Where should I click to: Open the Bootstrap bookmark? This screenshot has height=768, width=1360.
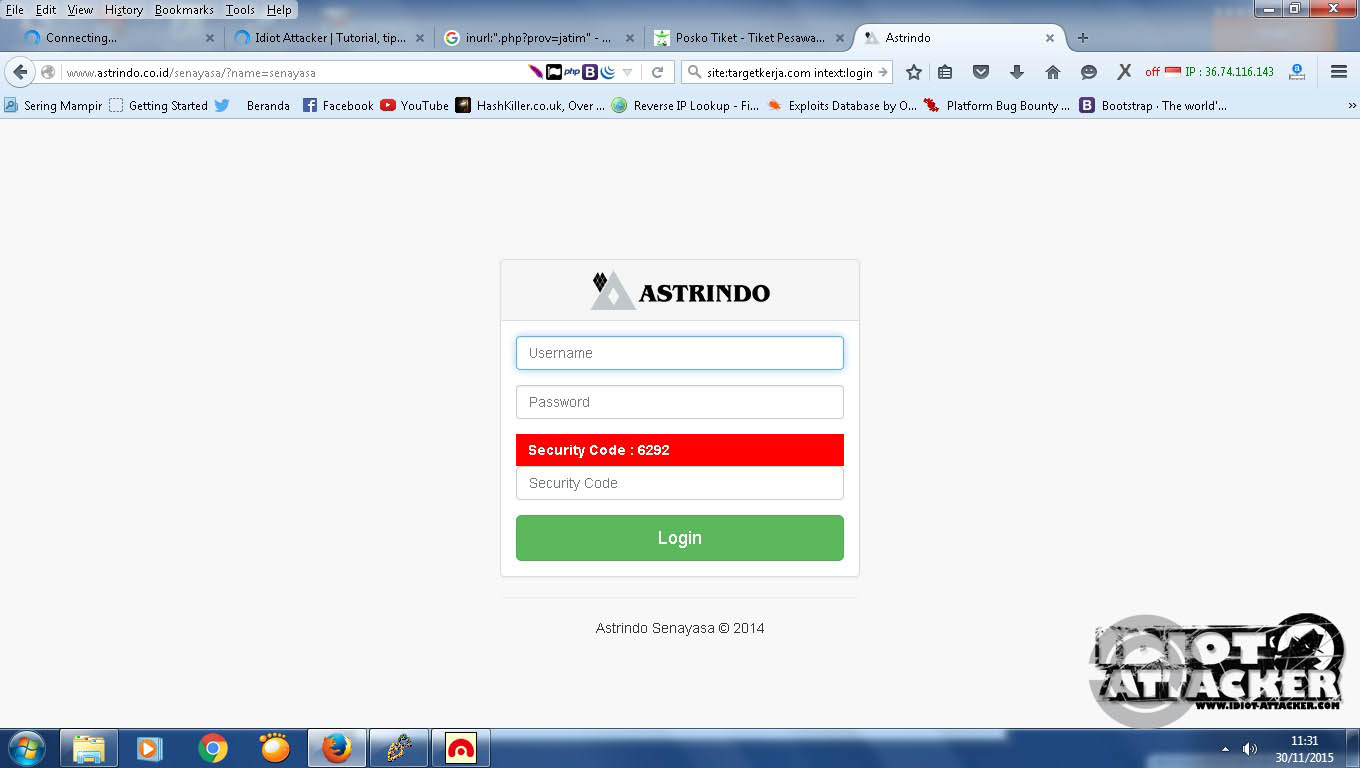[x=1153, y=105]
